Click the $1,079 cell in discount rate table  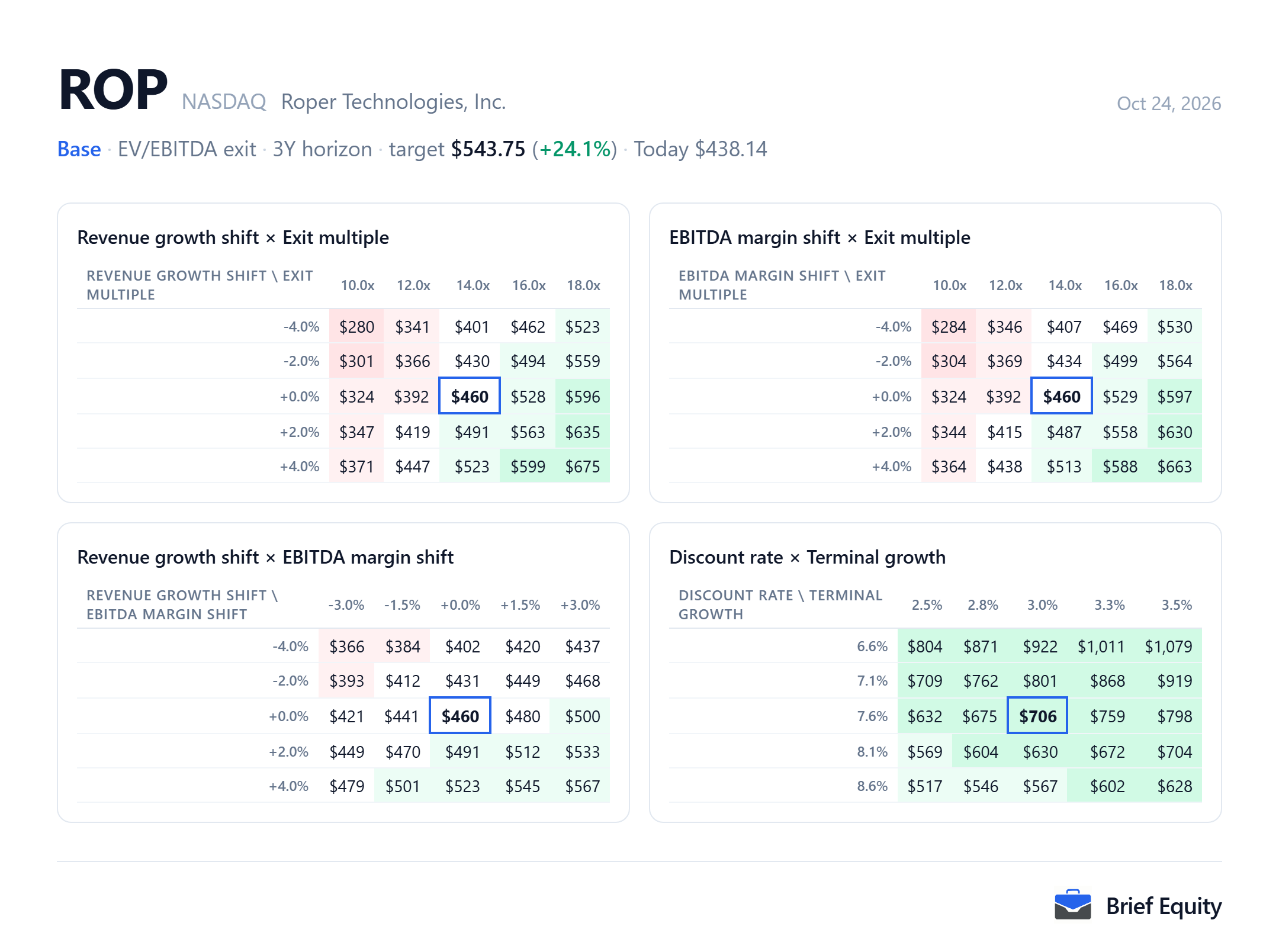click(x=1168, y=647)
